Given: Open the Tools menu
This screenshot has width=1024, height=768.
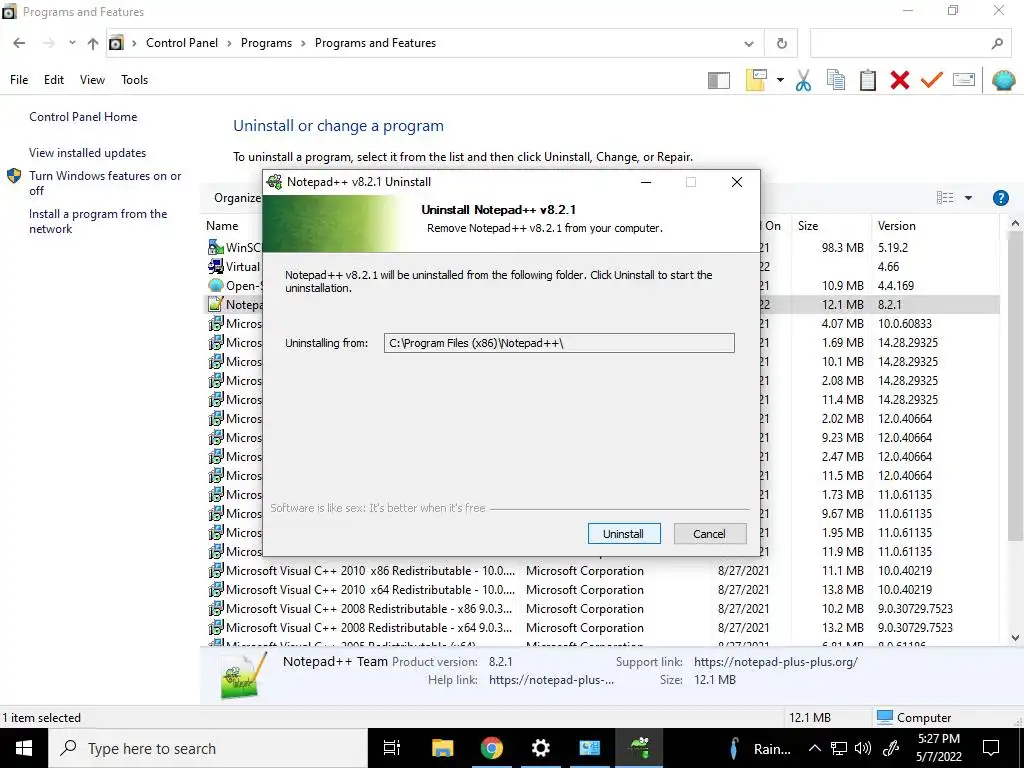Looking at the screenshot, I should pos(135,80).
